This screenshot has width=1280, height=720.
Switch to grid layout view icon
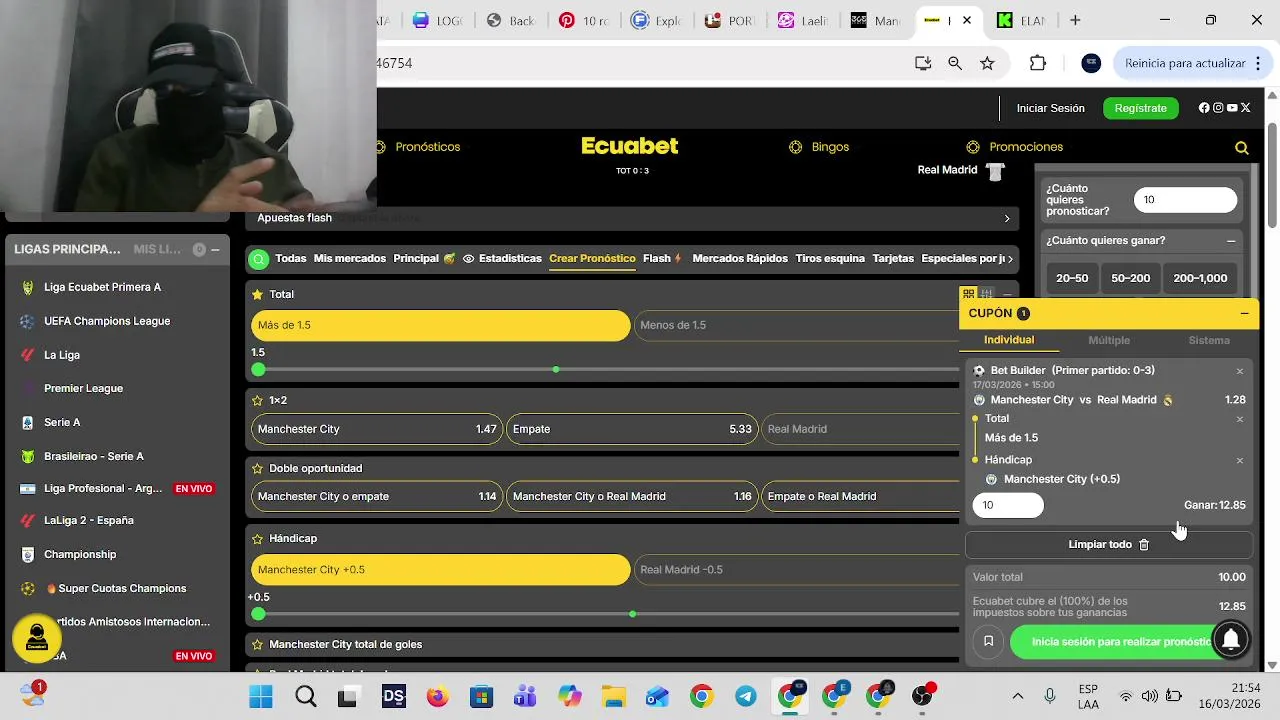coord(968,294)
